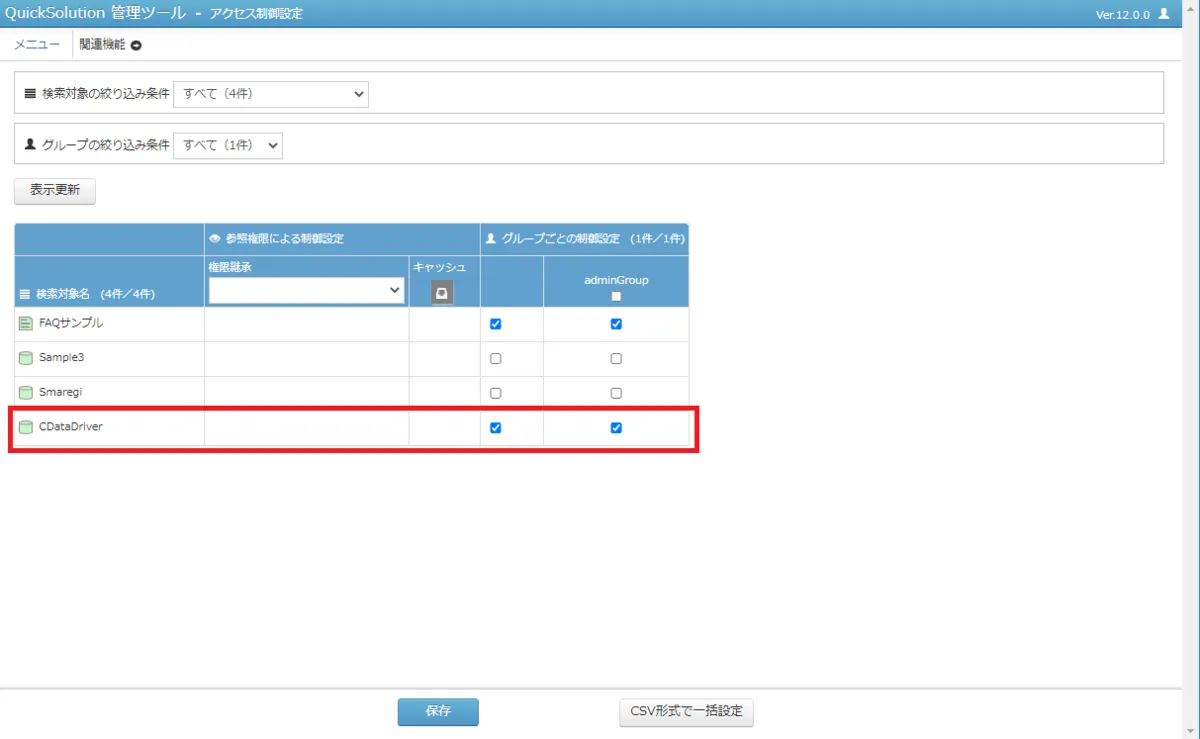Click the 保存 button
The image size is (1200, 739).
438,712
